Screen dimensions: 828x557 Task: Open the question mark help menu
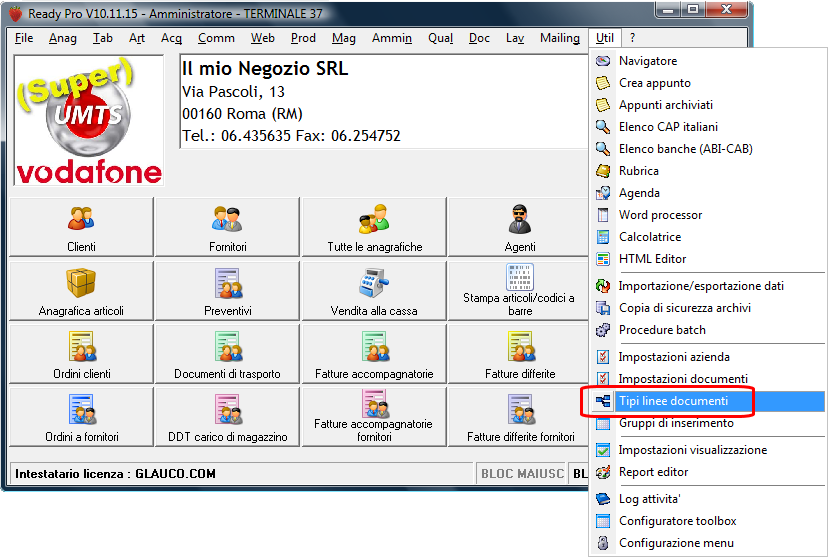pyautogui.click(x=632, y=38)
